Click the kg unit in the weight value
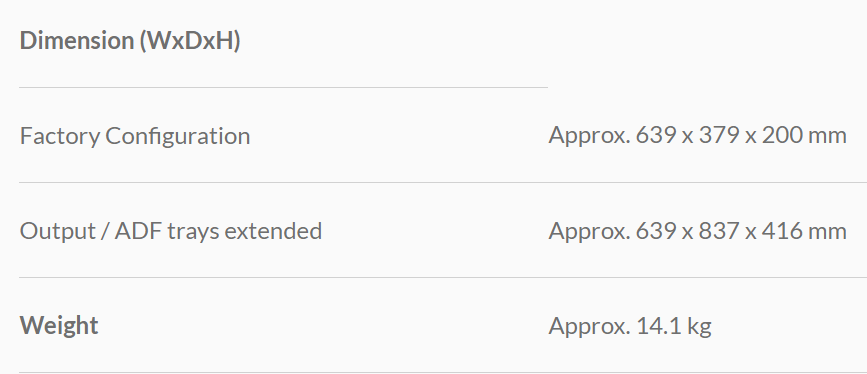 (x=699, y=326)
